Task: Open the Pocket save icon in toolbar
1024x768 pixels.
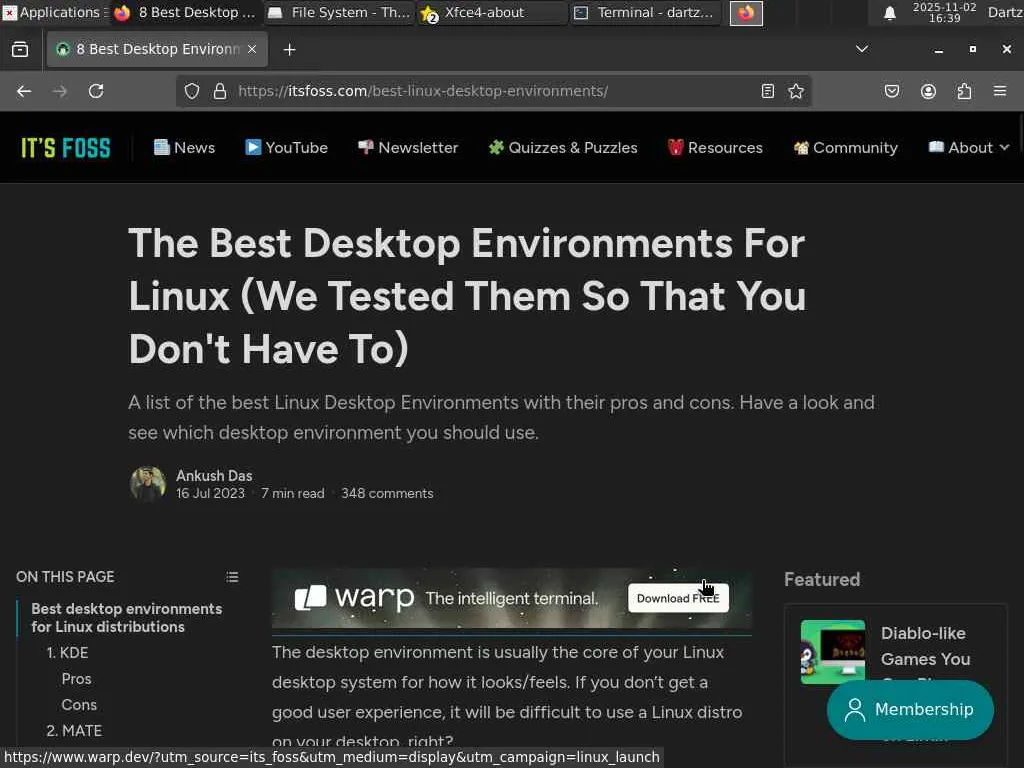Action: pyautogui.click(x=892, y=91)
